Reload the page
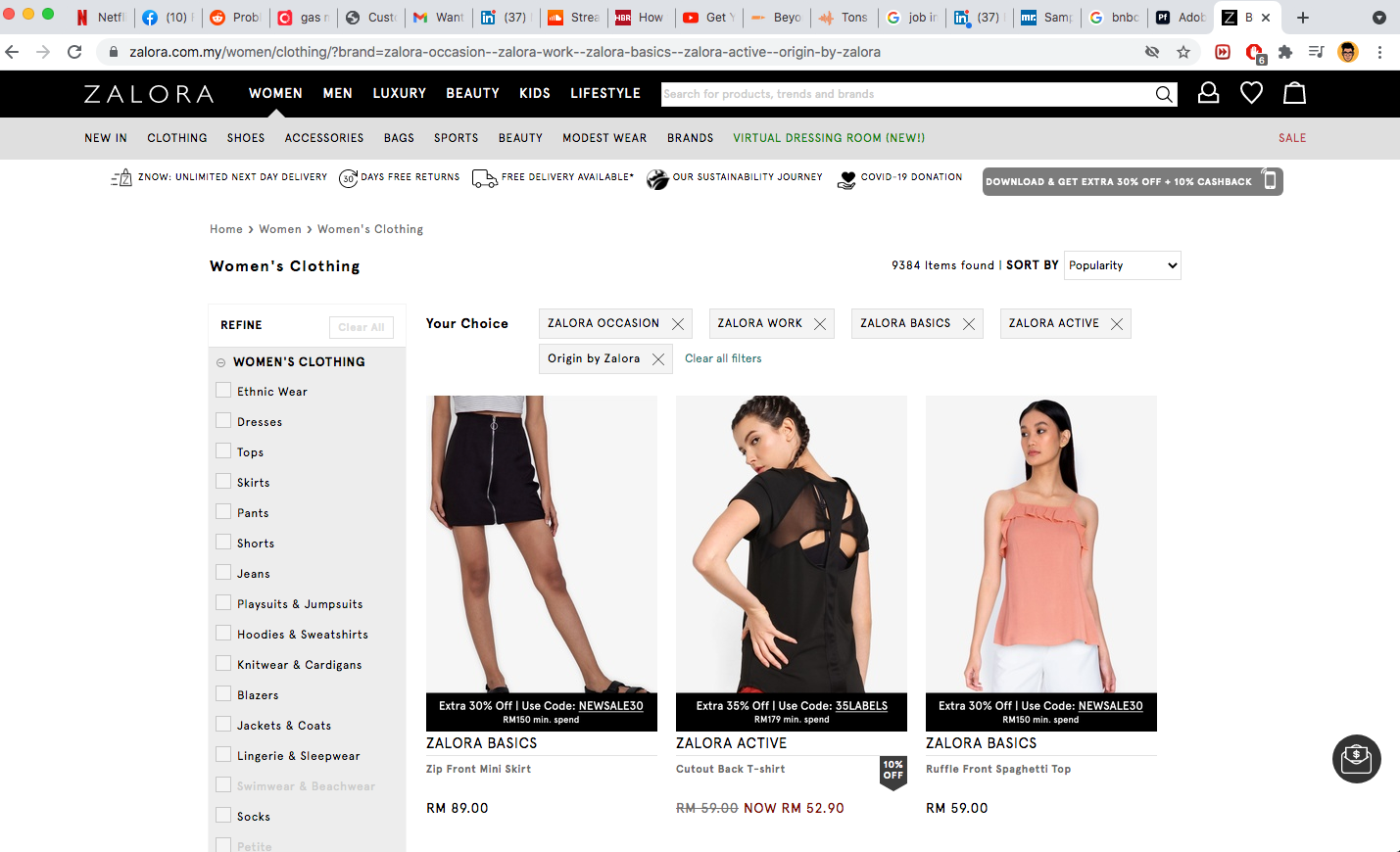The height and width of the screenshot is (852, 1400). click(x=74, y=52)
